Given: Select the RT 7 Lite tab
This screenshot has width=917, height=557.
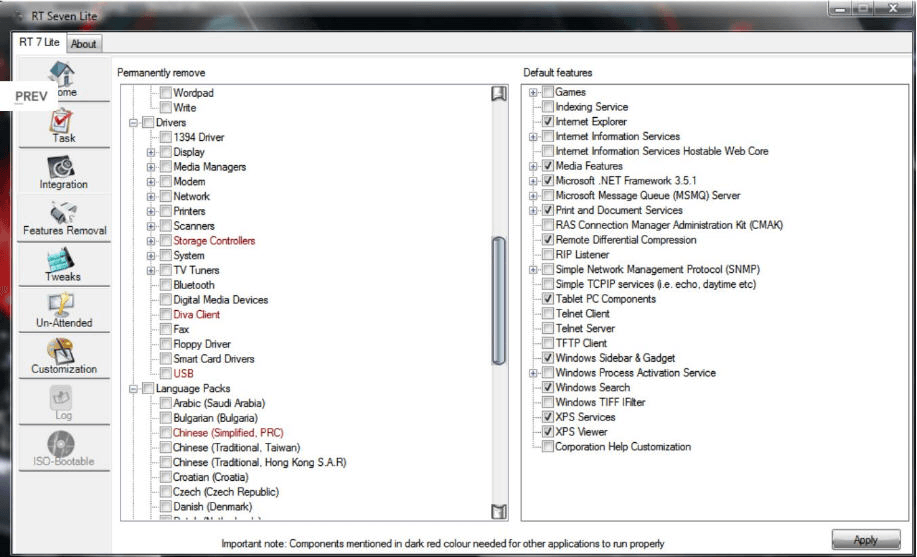Looking at the screenshot, I should (40, 43).
